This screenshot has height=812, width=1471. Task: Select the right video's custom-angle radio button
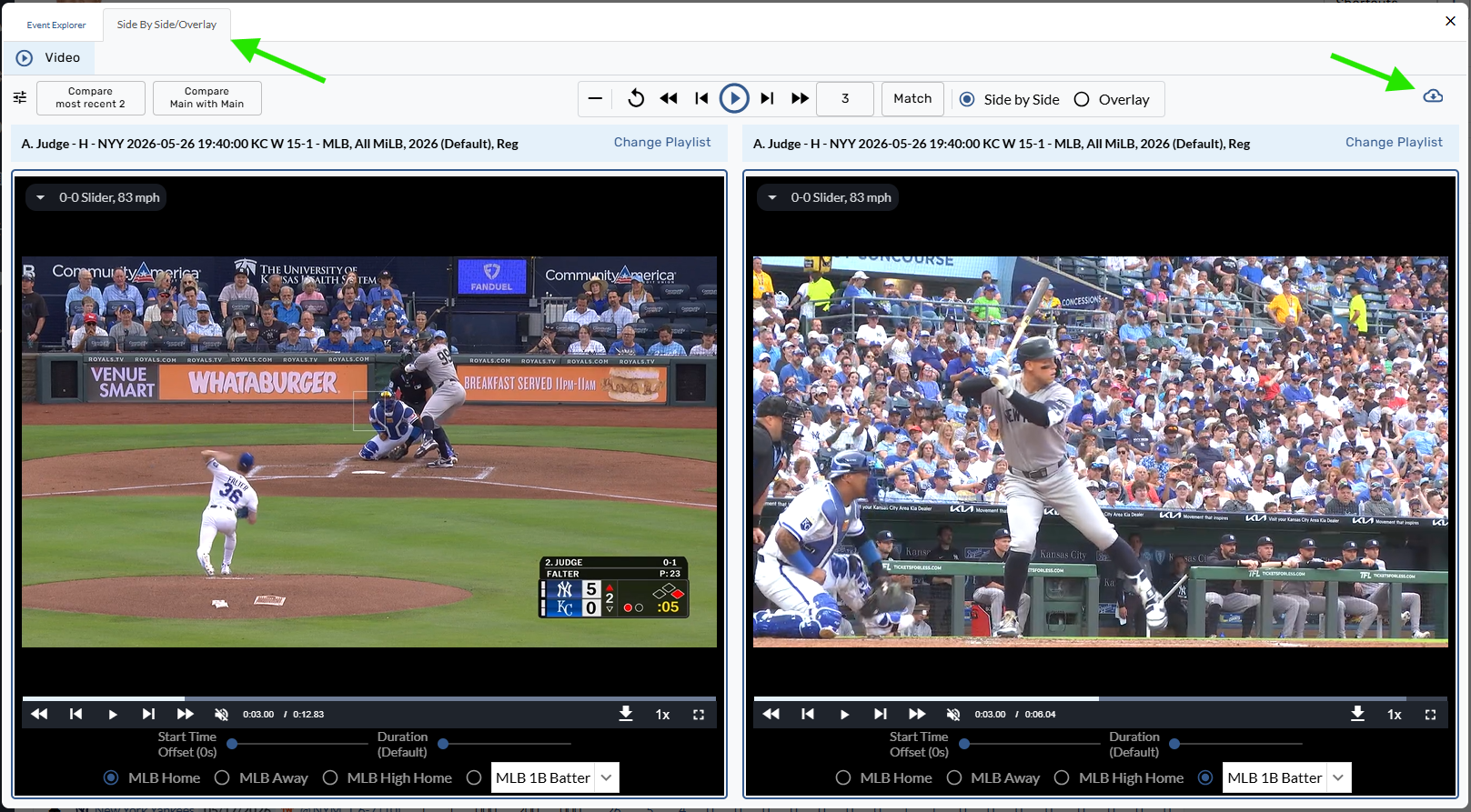[x=1205, y=777]
